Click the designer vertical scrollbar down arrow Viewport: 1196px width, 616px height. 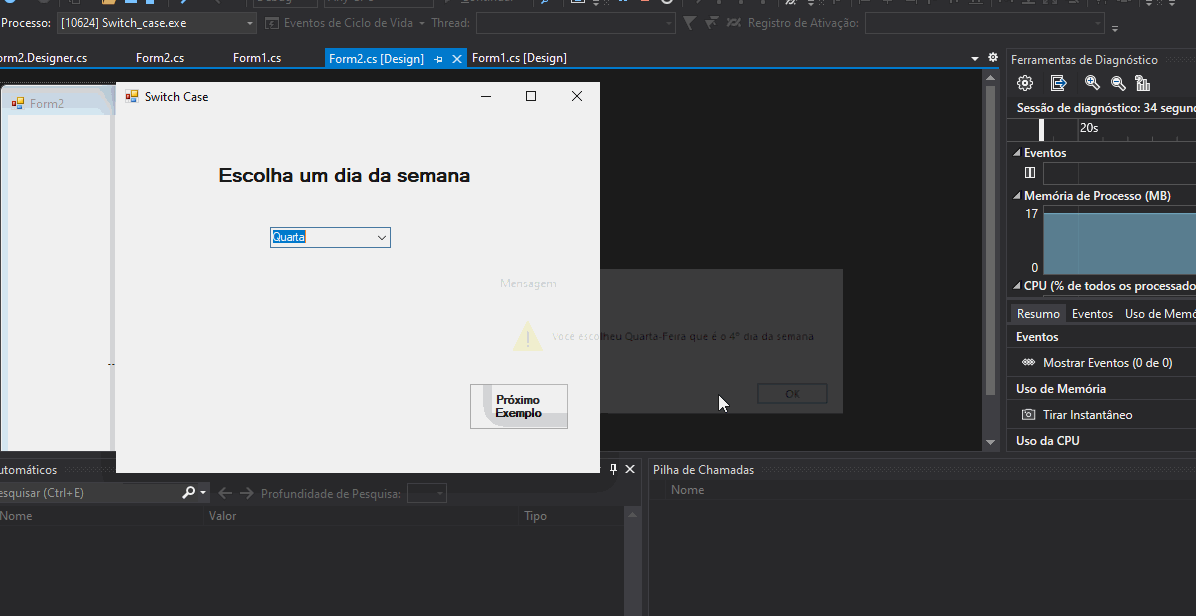(990, 441)
